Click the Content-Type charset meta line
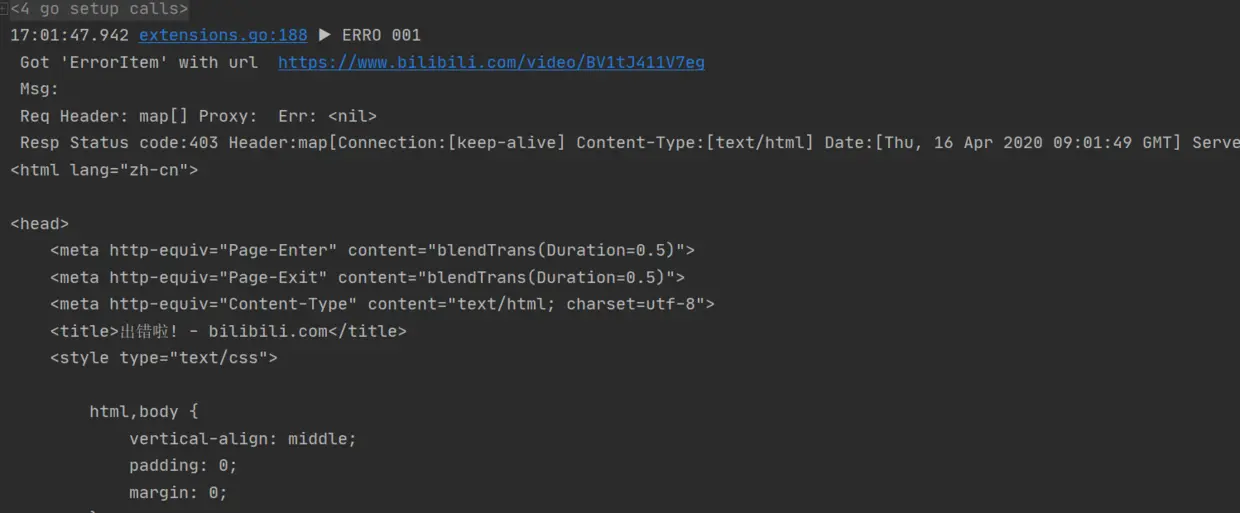The height and width of the screenshot is (513, 1240). [382, 304]
